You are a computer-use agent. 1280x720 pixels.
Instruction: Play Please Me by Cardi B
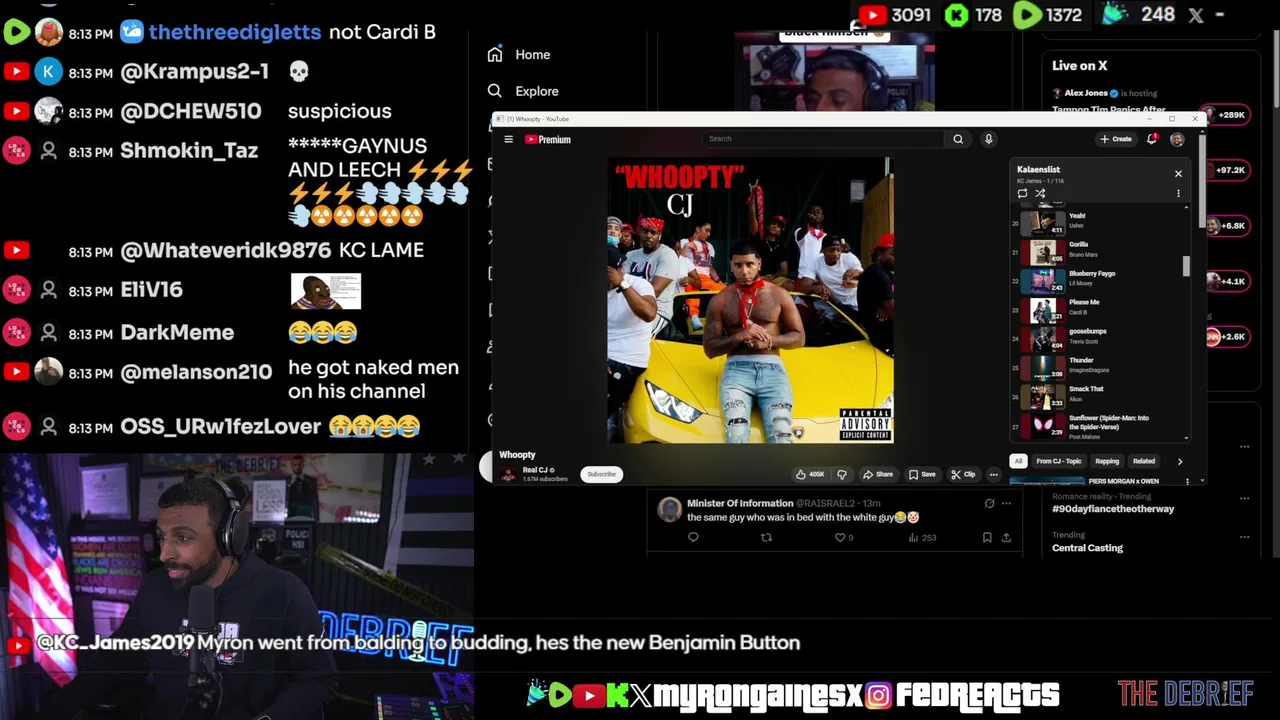click(x=1100, y=308)
